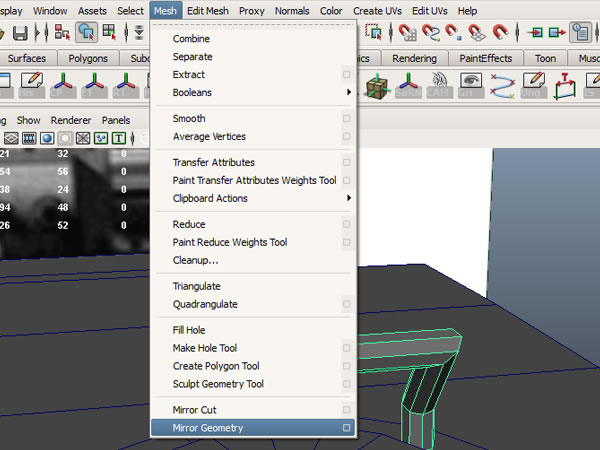Open the Edit Mesh menu
Viewport: 600px width, 450px height.
[208, 10]
